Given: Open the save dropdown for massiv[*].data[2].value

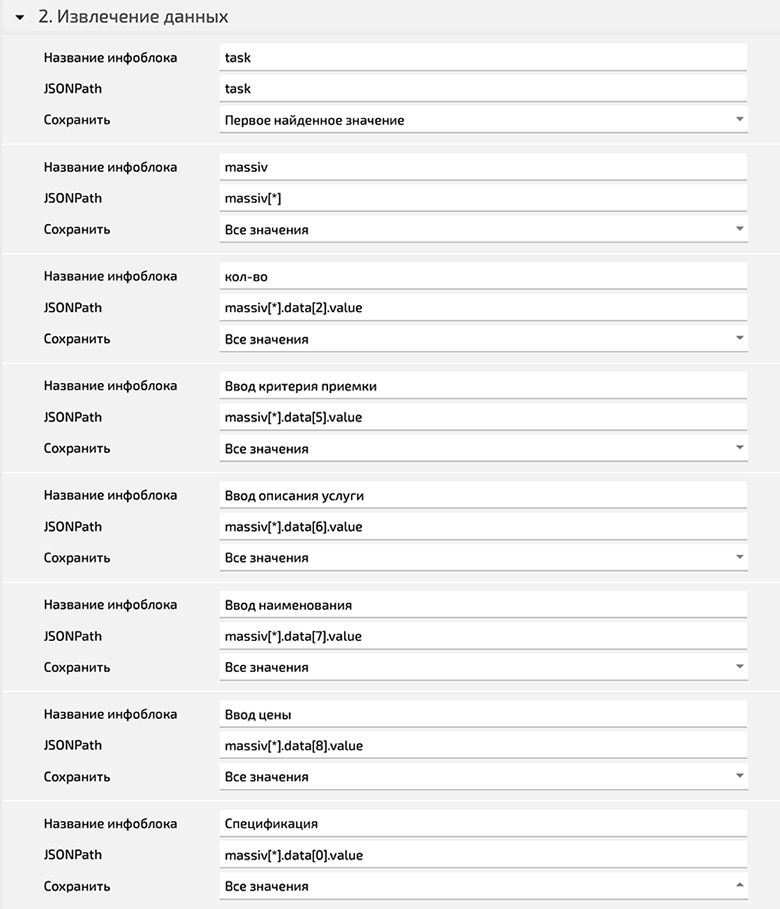Looking at the screenshot, I should (483, 339).
